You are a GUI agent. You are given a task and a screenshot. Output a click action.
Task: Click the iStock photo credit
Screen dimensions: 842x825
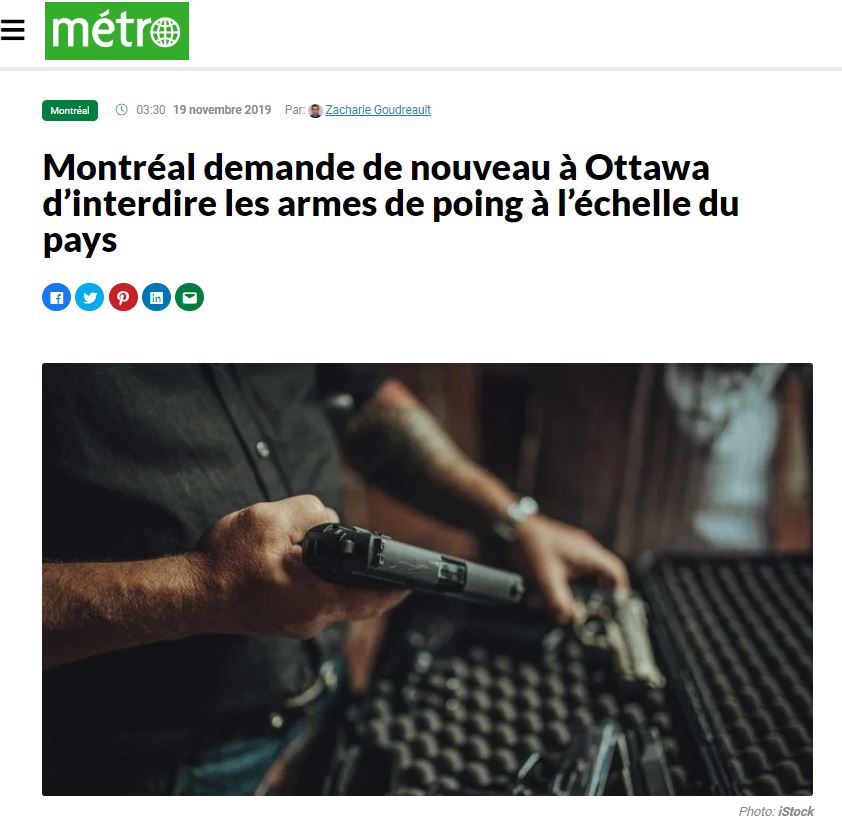pyautogui.click(x=796, y=811)
